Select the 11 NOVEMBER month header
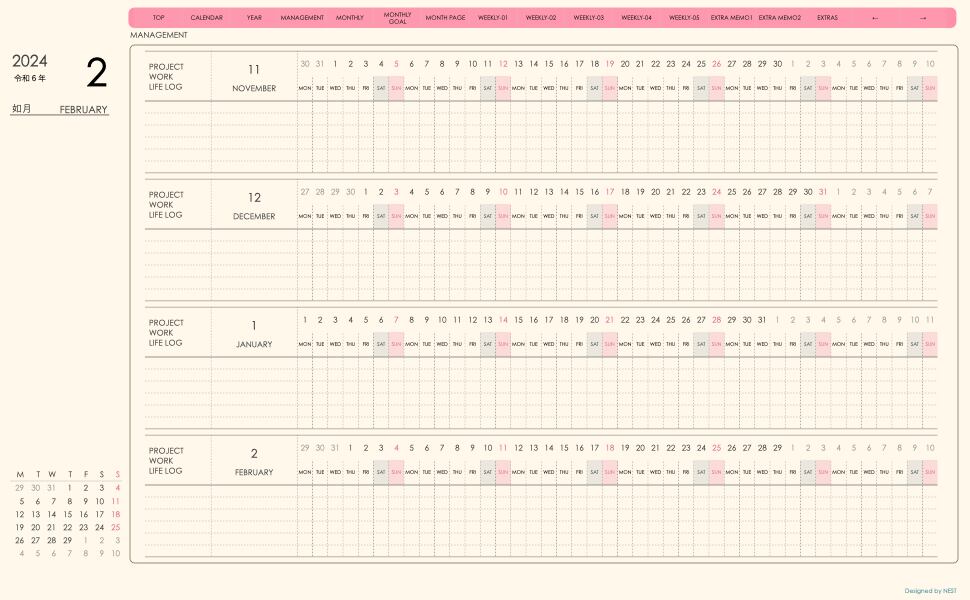The width and height of the screenshot is (970, 600). pyautogui.click(x=254, y=77)
